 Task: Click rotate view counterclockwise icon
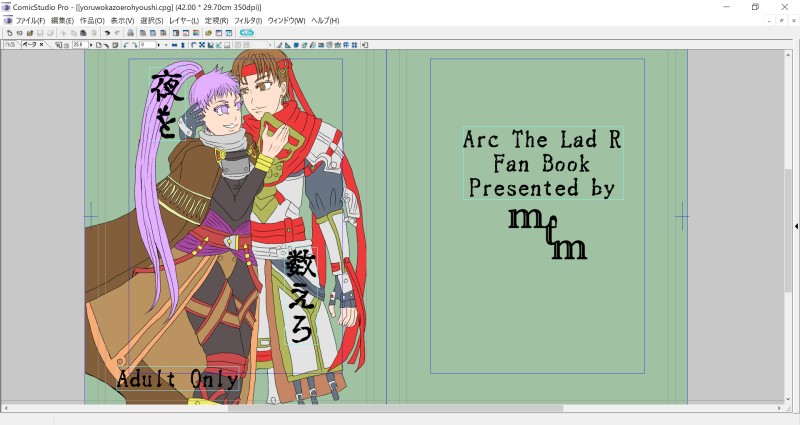[125, 45]
